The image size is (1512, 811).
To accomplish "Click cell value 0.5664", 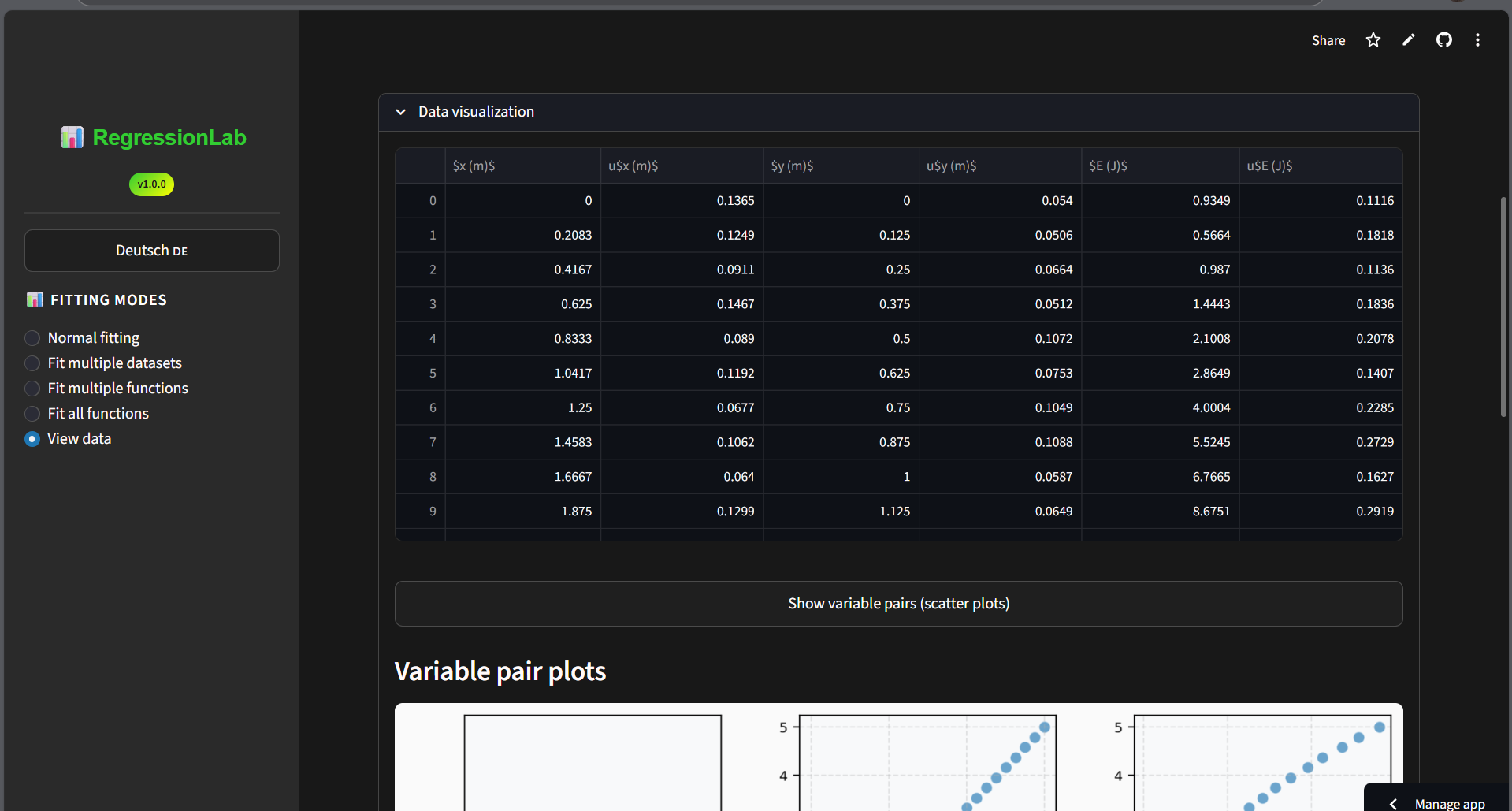I will 1161,235.
